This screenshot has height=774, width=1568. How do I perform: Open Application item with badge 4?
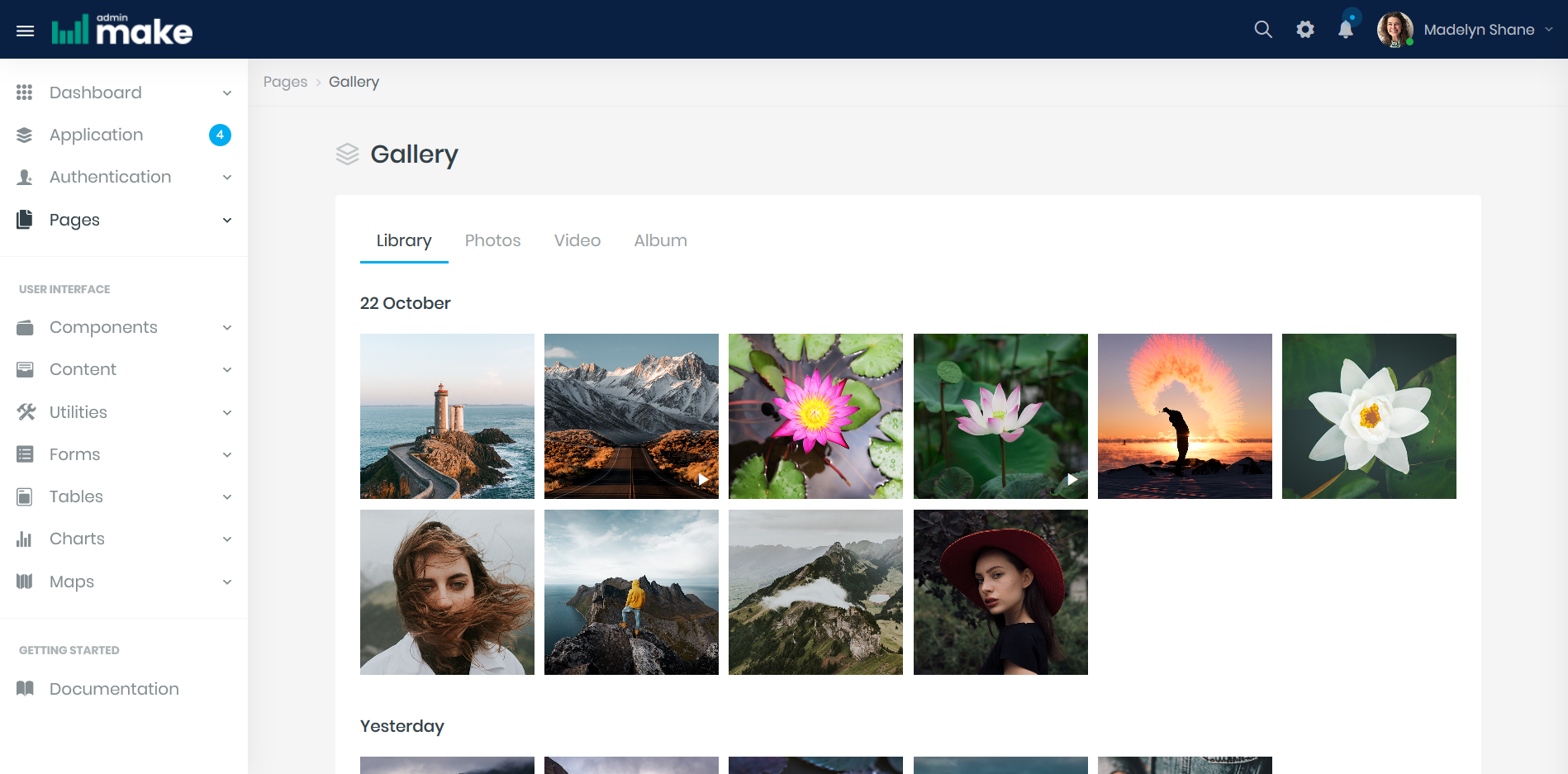click(97, 135)
